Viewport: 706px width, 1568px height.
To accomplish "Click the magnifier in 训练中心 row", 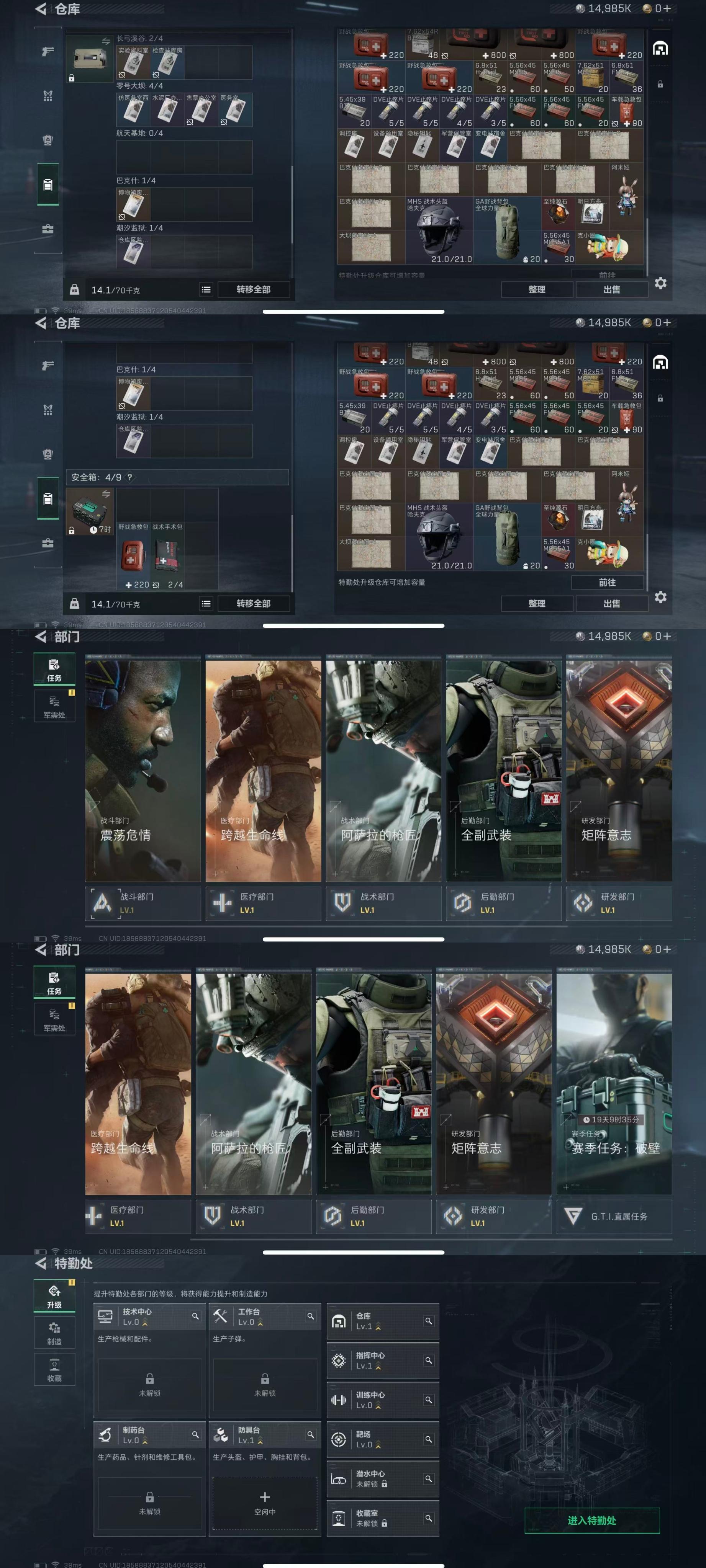I will point(429,1400).
